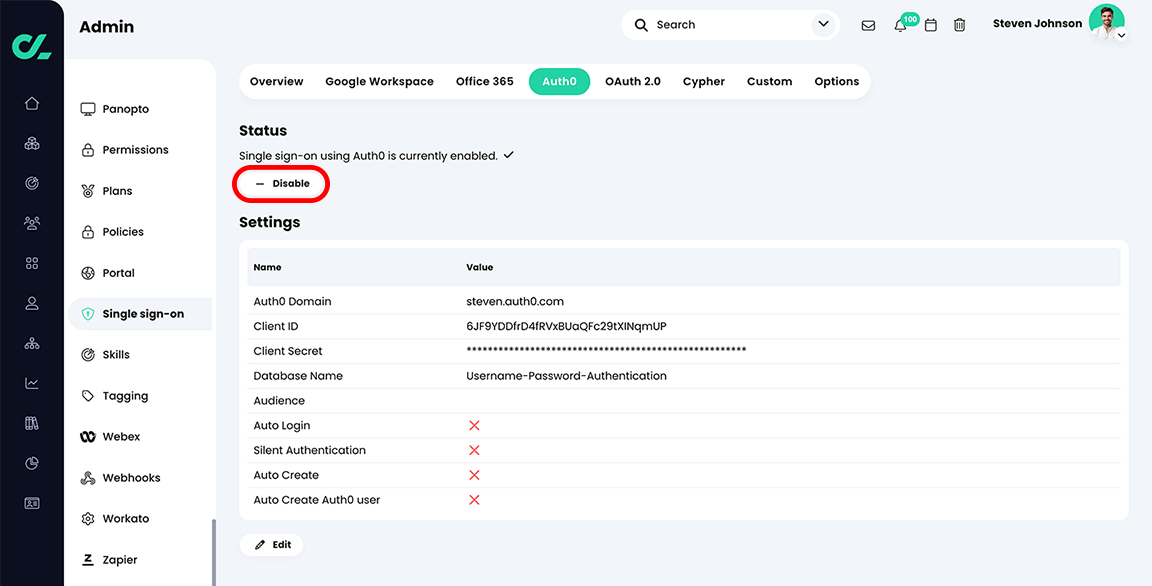Open the calendar icon in the header
The image size is (1152, 586).
pos(930,24)
